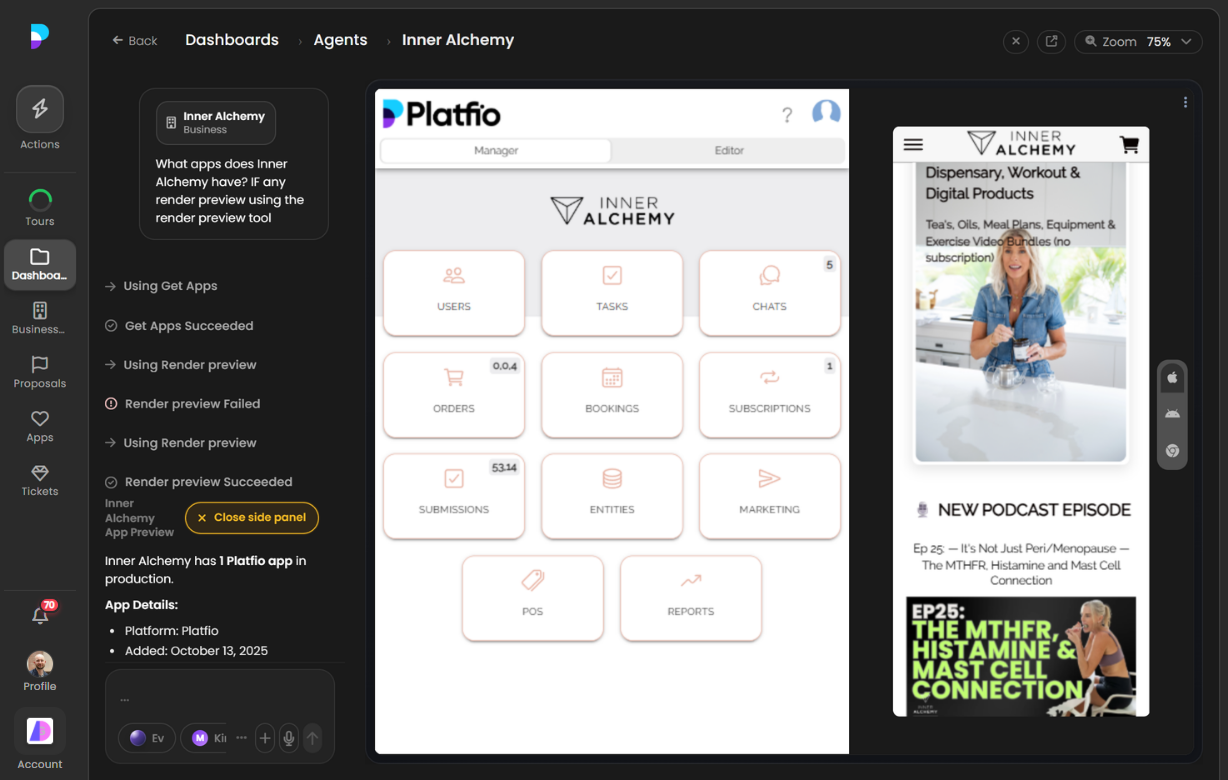Open the Entities tile
The image size is (1228, 780).
click(x=612, y=497)
